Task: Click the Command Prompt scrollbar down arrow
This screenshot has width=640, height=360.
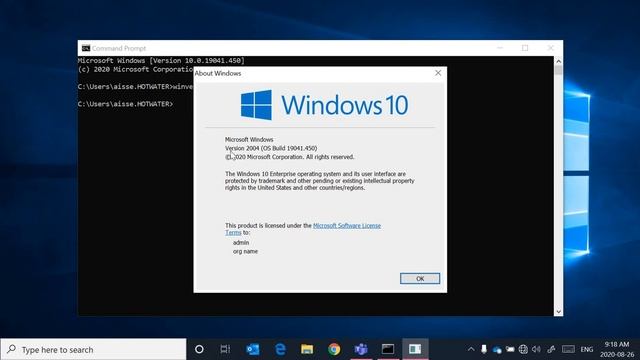Action: (x=558, y=311)
